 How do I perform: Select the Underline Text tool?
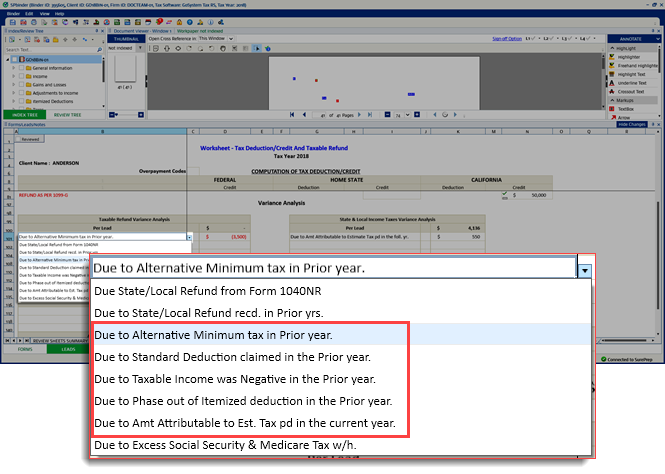pyautogui.click(x=631, y=84)
